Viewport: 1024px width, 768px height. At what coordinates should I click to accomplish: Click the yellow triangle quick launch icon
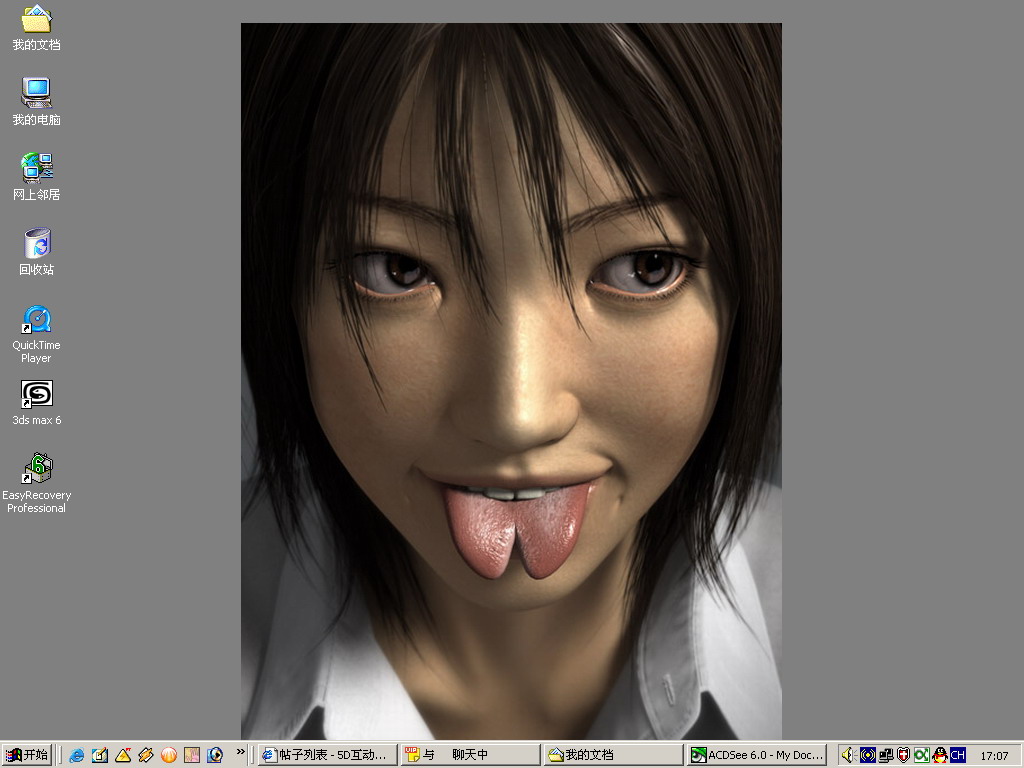tap(123, 755)
